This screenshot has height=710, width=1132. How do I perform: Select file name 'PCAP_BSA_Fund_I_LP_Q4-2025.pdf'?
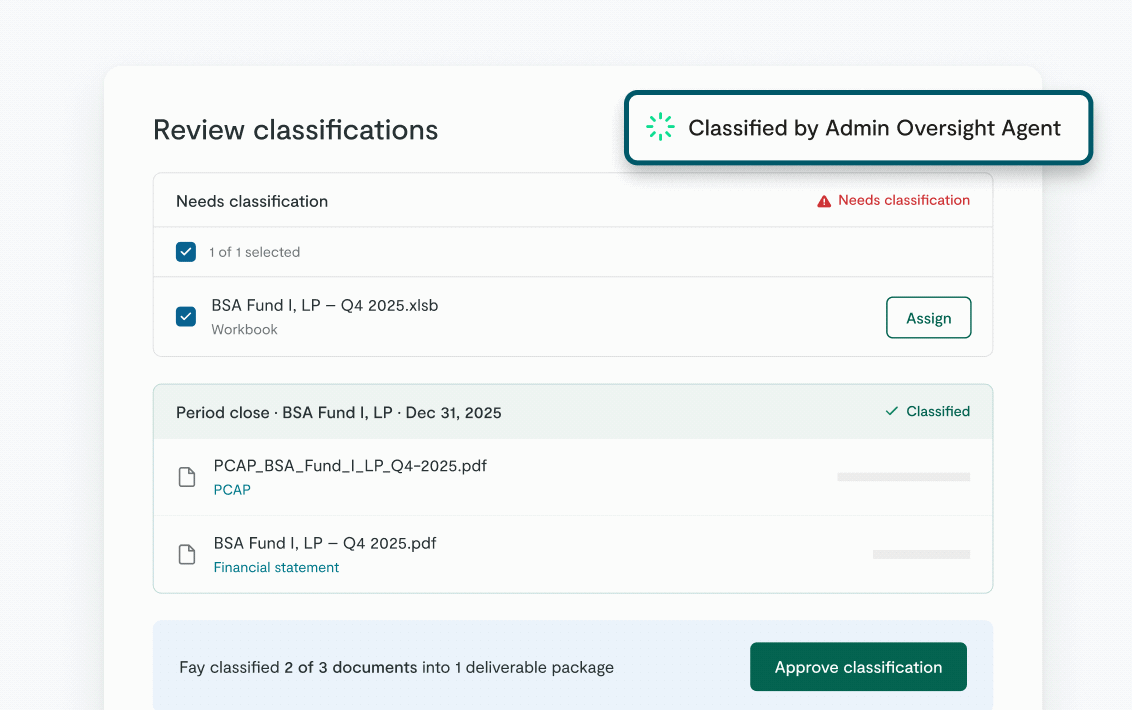(350, 466)
